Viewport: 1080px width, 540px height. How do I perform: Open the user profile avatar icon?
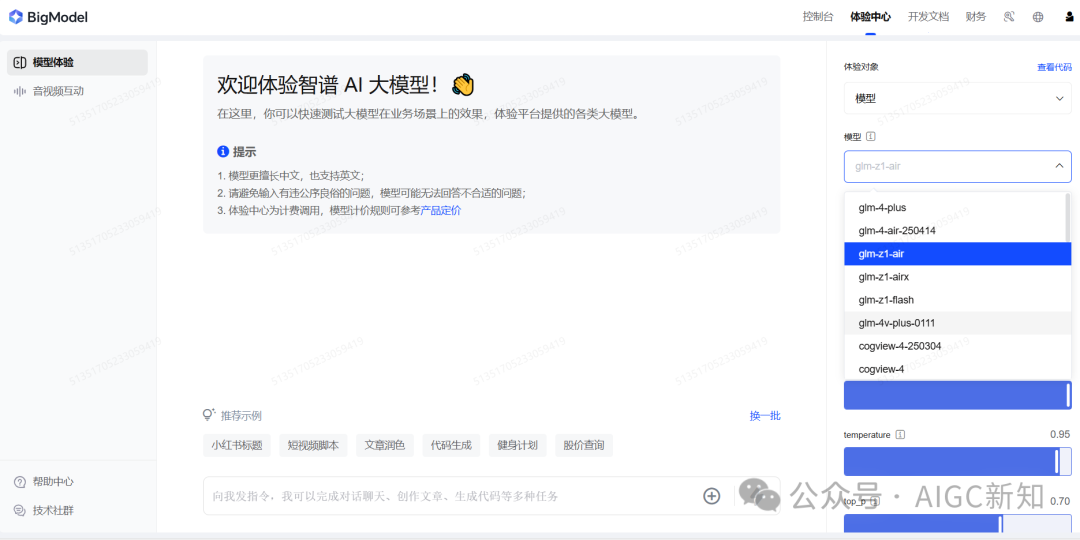click(x=1069, y=17)
